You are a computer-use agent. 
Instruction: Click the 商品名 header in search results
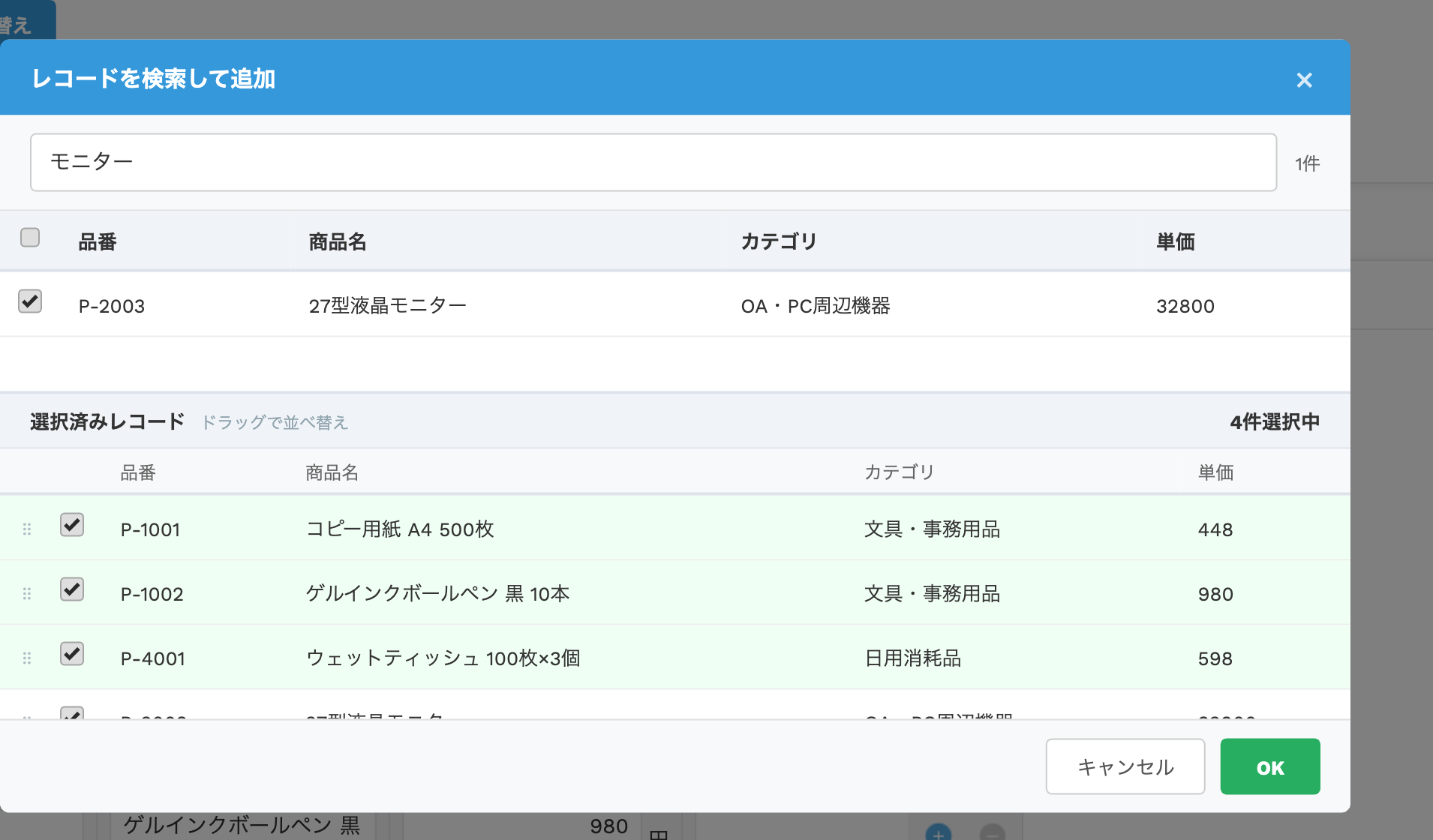[x=338, y=241]
